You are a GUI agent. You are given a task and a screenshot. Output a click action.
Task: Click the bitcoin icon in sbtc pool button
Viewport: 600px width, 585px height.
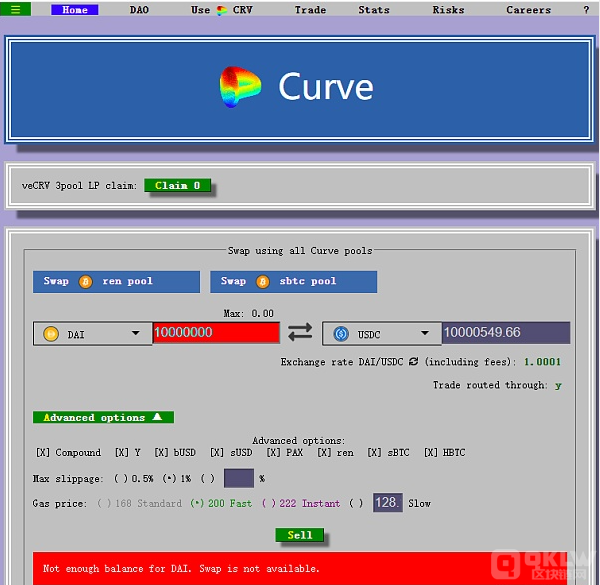tap(262, 282)
